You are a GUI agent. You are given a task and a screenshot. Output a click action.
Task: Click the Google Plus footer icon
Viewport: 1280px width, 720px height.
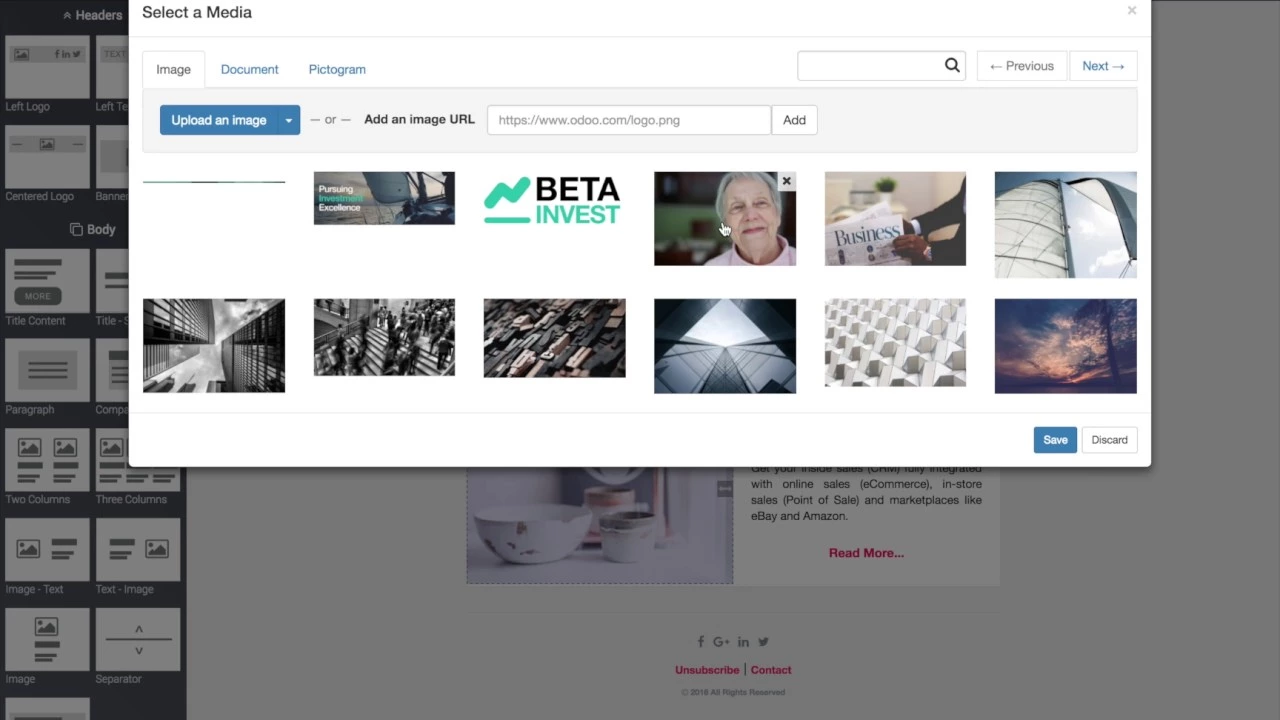point(721,642)
